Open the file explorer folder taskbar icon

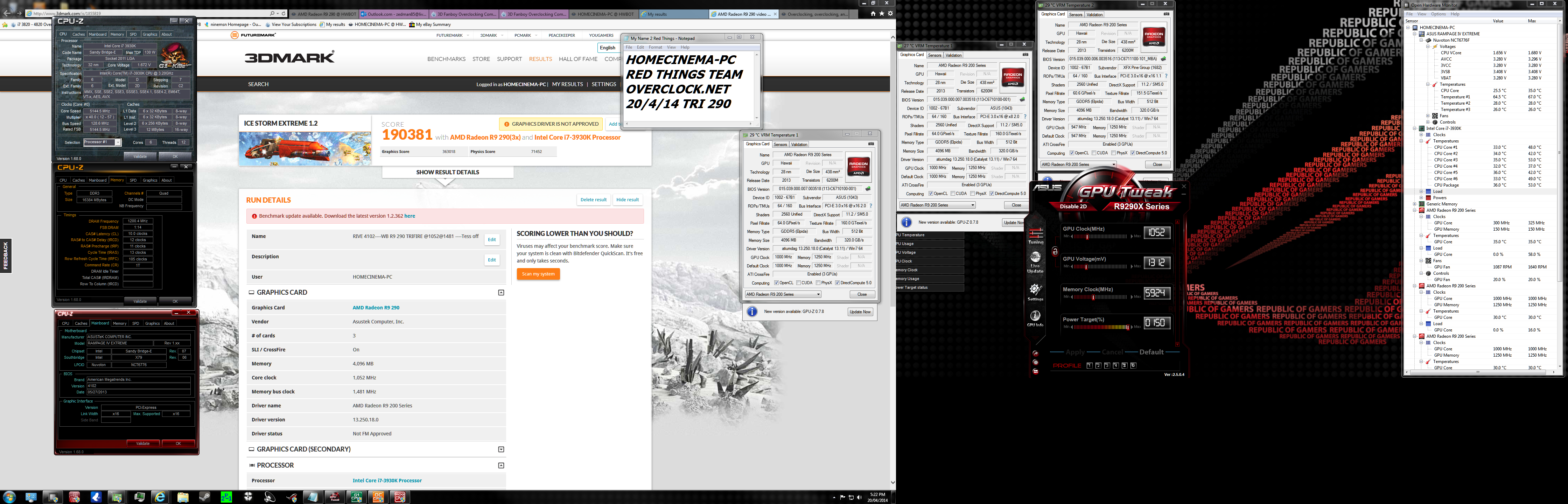[183, 497]
